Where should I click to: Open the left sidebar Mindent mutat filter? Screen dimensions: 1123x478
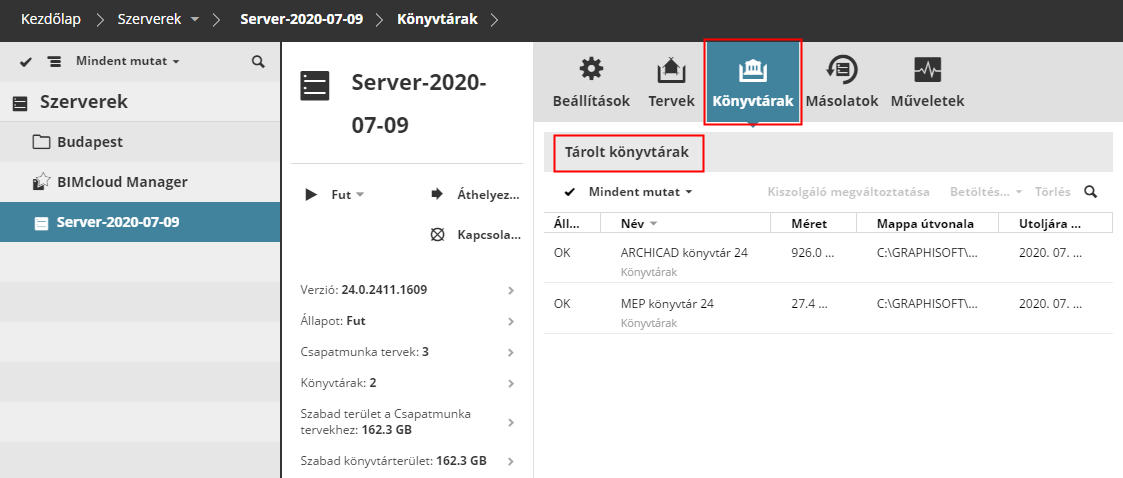127,62
